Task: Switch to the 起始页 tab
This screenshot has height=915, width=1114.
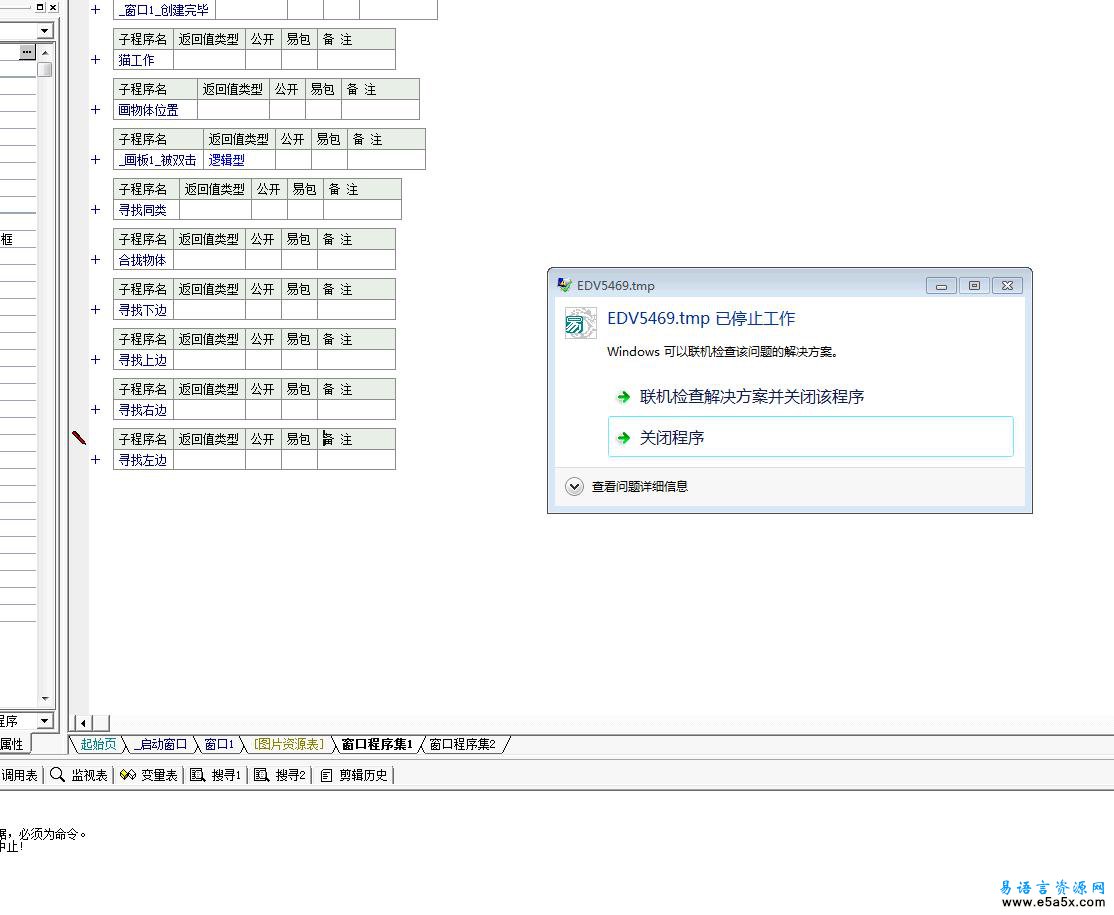Action: click(x=98, y=744)
